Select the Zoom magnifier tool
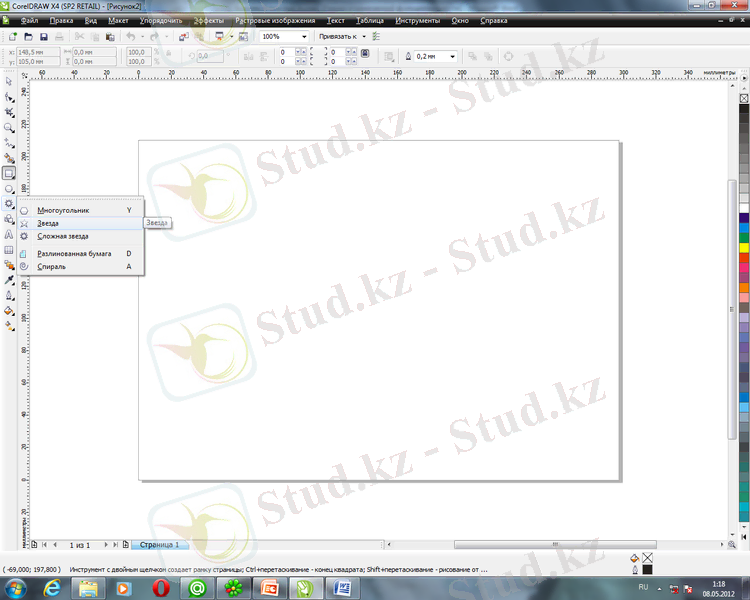The width and height of the screenshot is (750, 600). [9, 128]
